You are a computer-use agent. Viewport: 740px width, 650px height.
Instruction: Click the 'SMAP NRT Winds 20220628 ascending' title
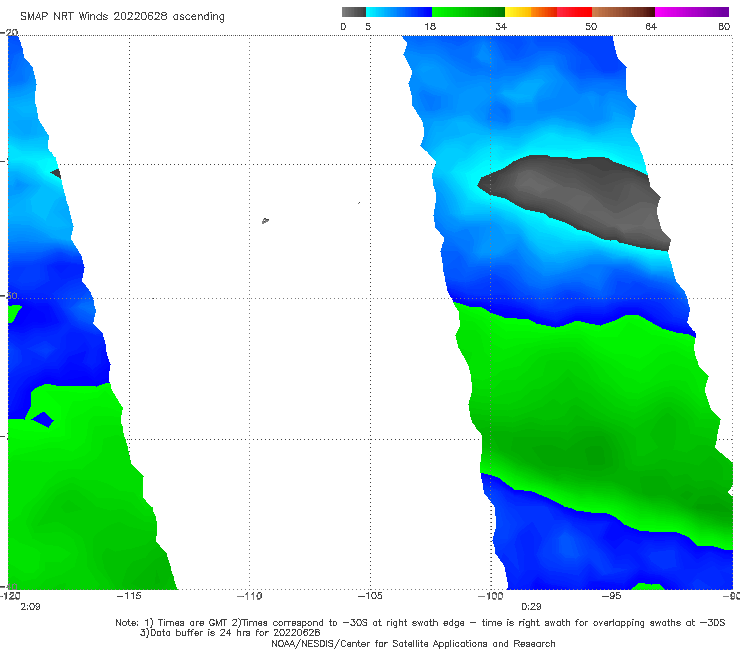coord(122,16)
